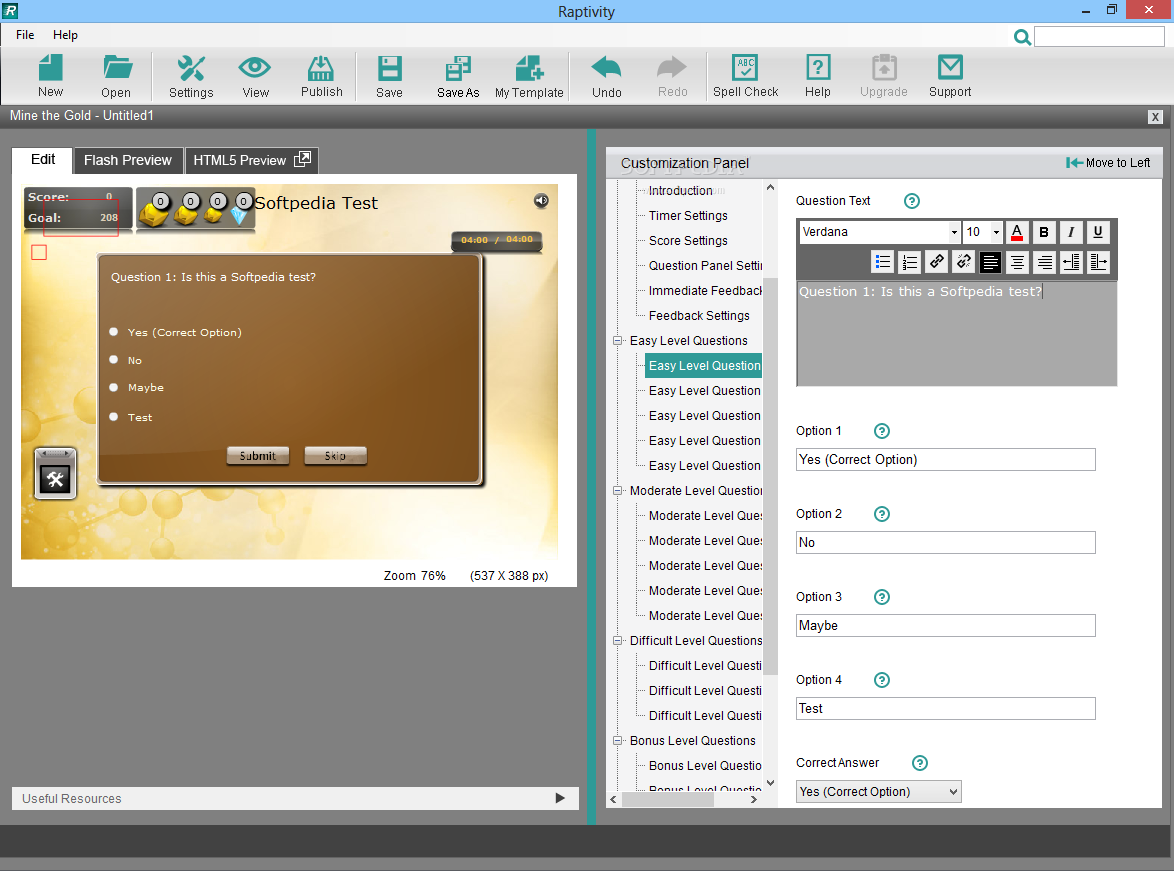
Task: Select Score Settings in the tree
Action: pyautogui.click(x=688, y=240)
